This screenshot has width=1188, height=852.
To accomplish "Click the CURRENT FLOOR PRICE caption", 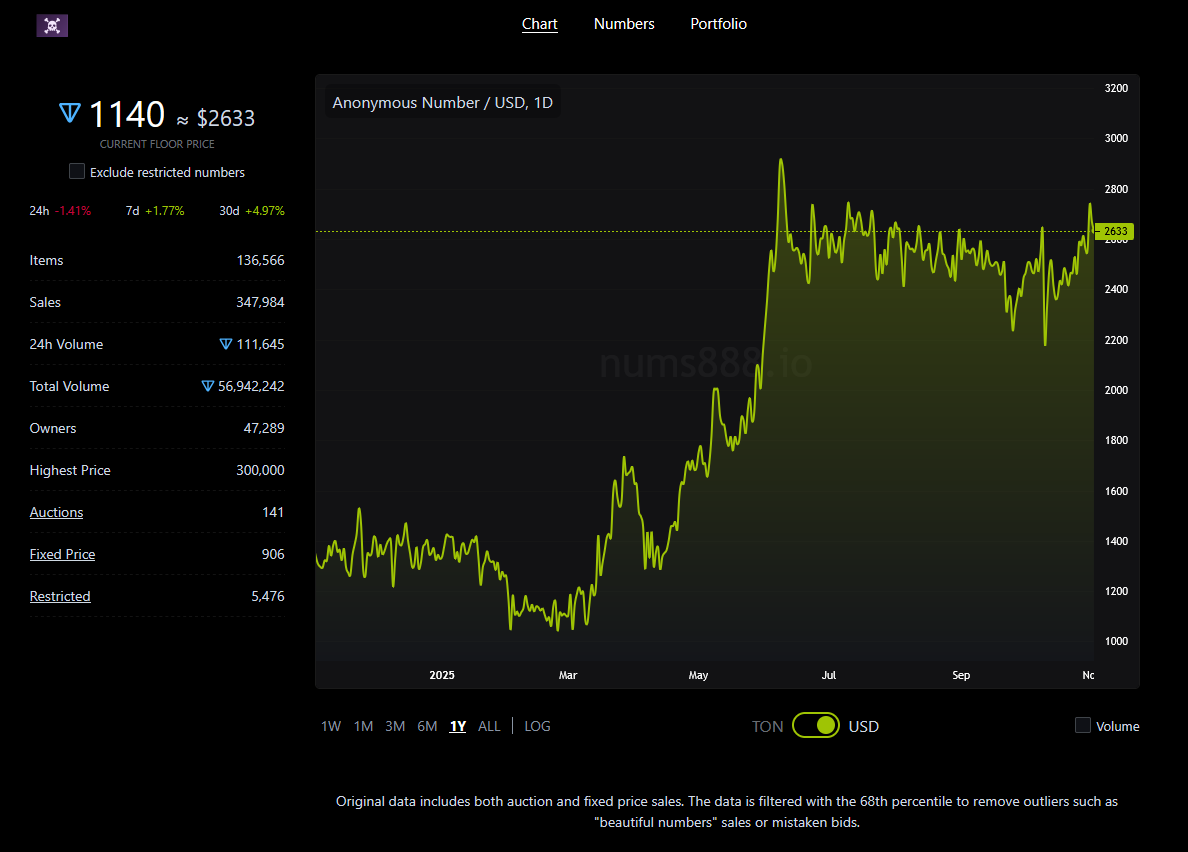I will tap(158, 144).
